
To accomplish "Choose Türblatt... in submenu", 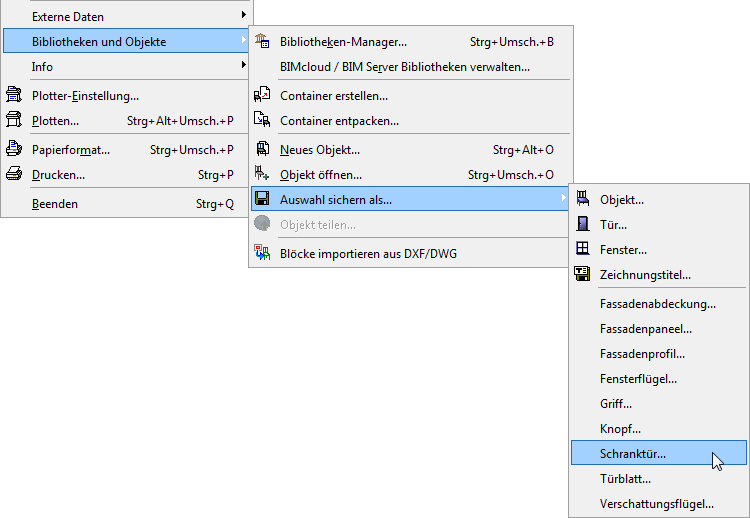I will tap(659, 478).
